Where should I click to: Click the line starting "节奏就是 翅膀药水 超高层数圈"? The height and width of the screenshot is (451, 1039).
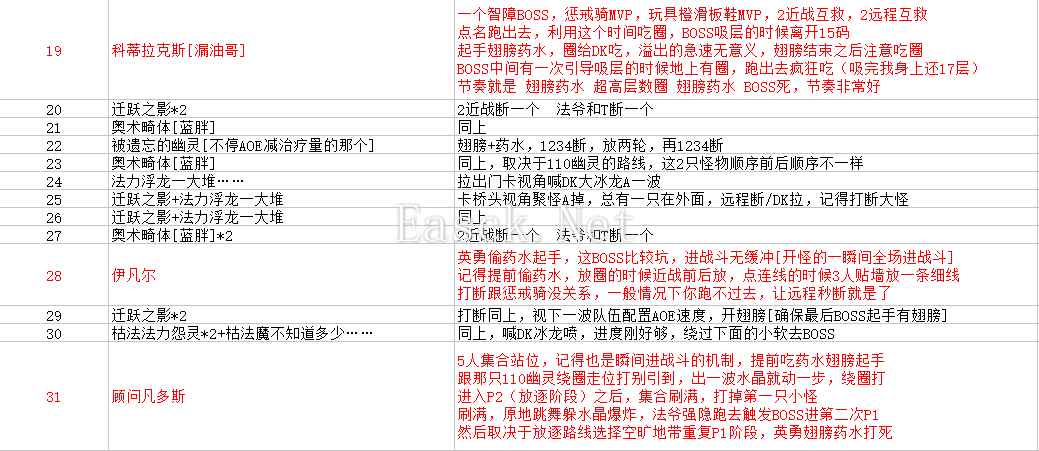point(669,86)
